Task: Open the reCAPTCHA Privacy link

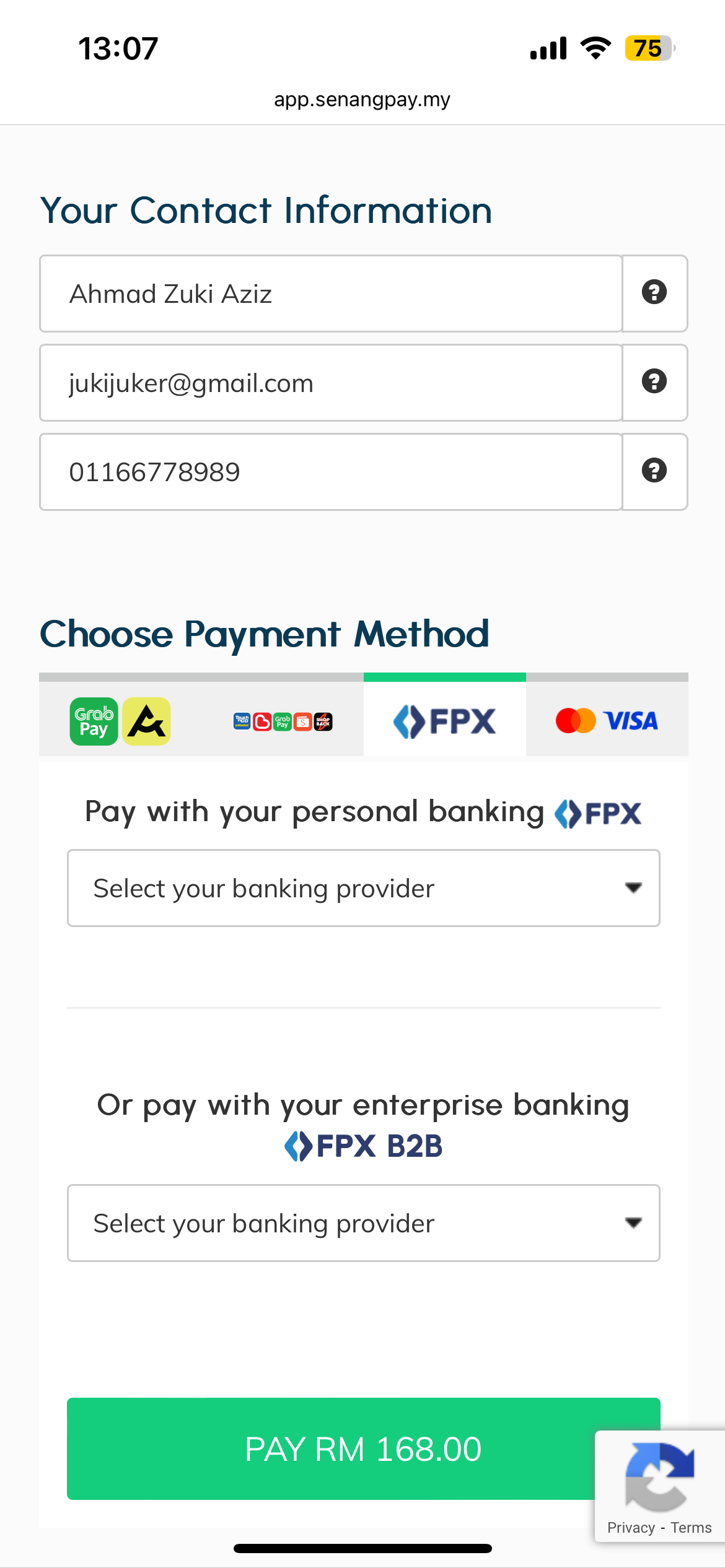Action: point(630,1528)
